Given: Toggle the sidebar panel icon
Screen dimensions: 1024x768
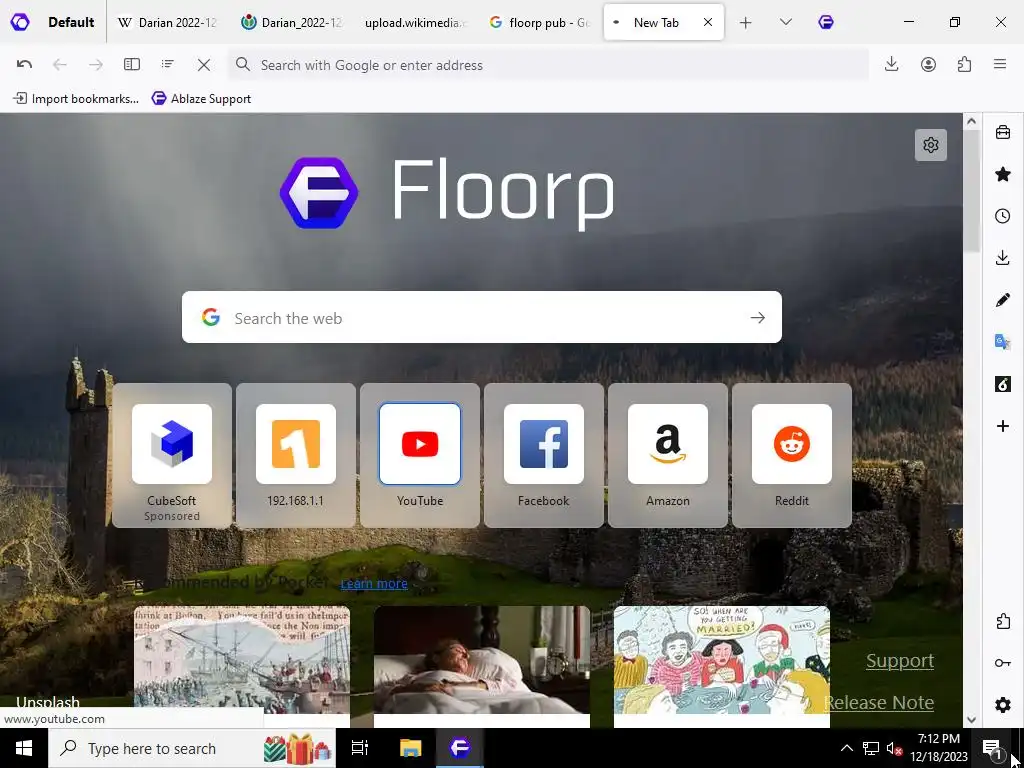Looking at the screenshot, I should pos(132,64).
